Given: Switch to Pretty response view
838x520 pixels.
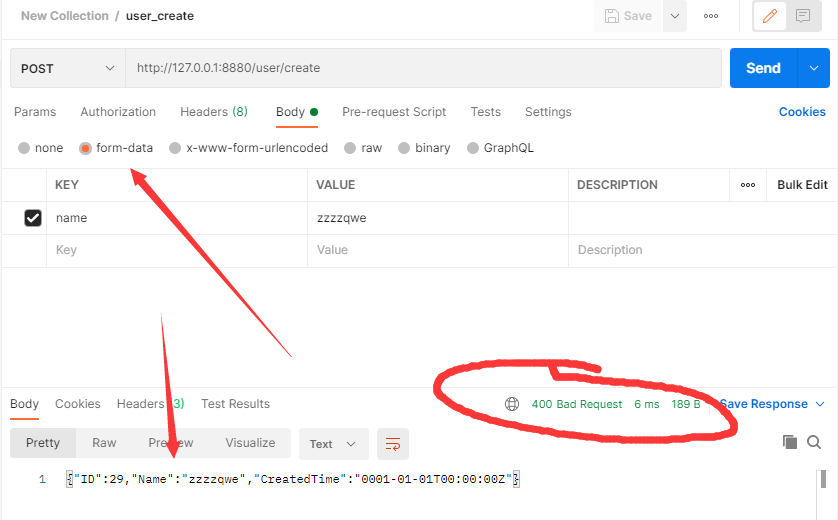Looking at the screenshot, I should coord(43,443).
